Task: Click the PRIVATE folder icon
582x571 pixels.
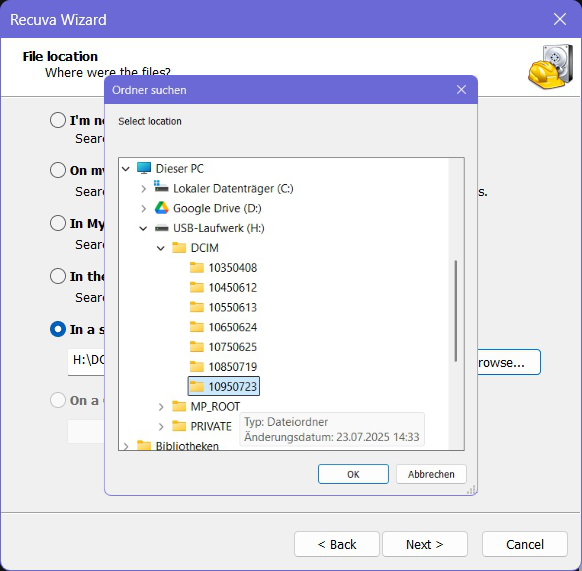Action: (x=179, y=426)
